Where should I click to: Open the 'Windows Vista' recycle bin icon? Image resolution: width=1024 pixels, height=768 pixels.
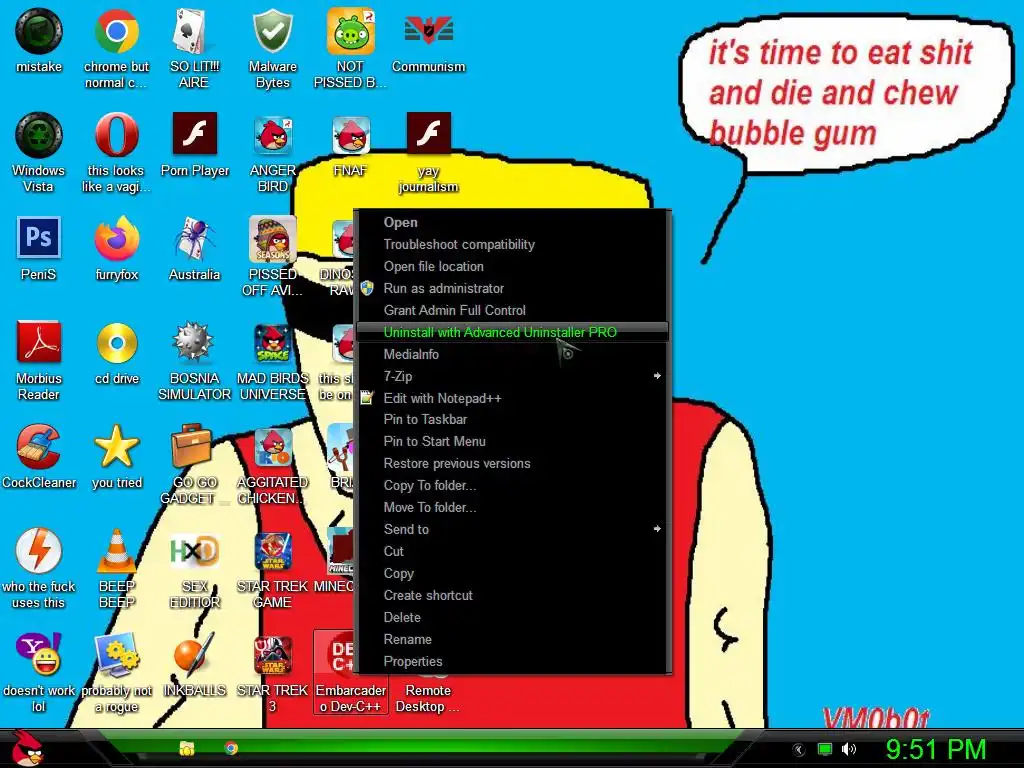click(39, 135)
